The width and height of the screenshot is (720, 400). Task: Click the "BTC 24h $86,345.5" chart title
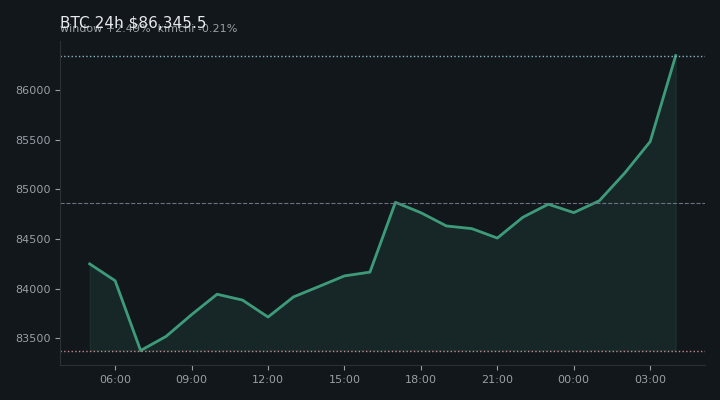(133, 22)
